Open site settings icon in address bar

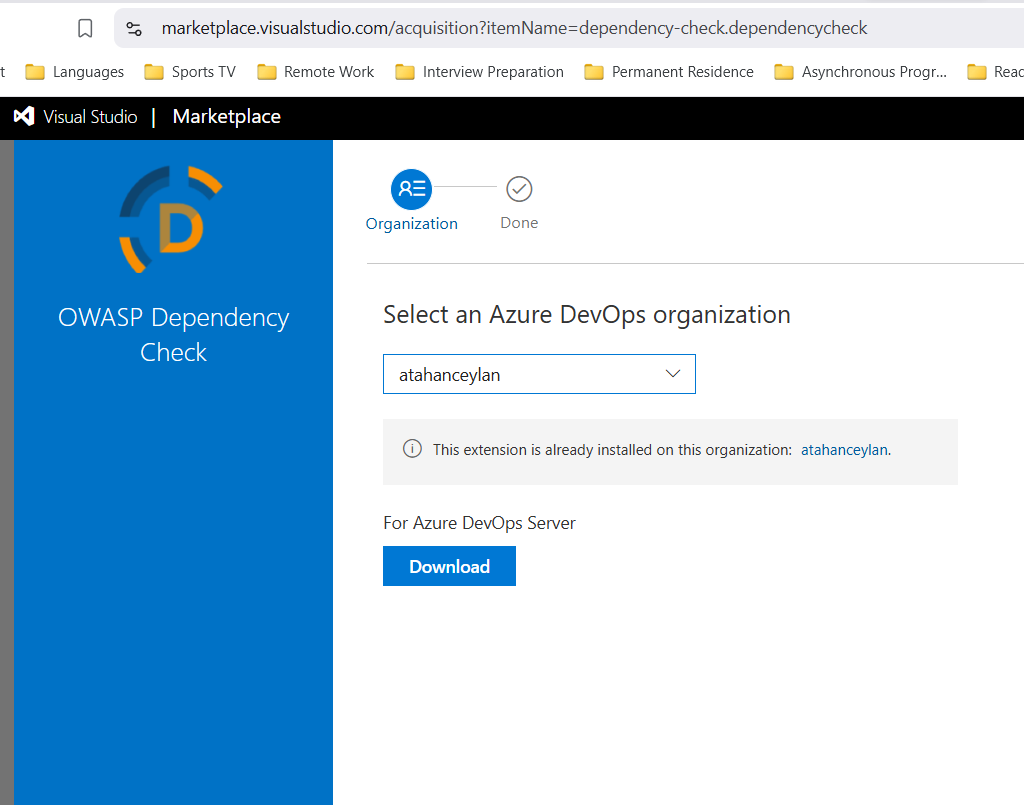[134, 29]
